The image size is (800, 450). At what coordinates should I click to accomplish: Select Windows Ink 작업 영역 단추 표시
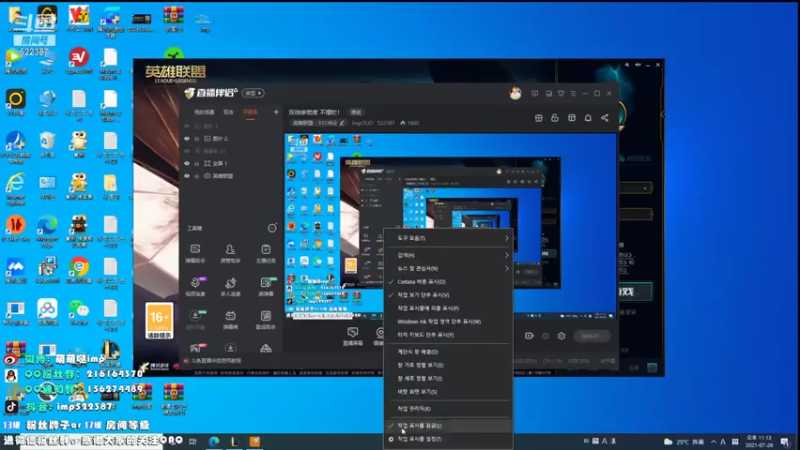coord(448,321)
